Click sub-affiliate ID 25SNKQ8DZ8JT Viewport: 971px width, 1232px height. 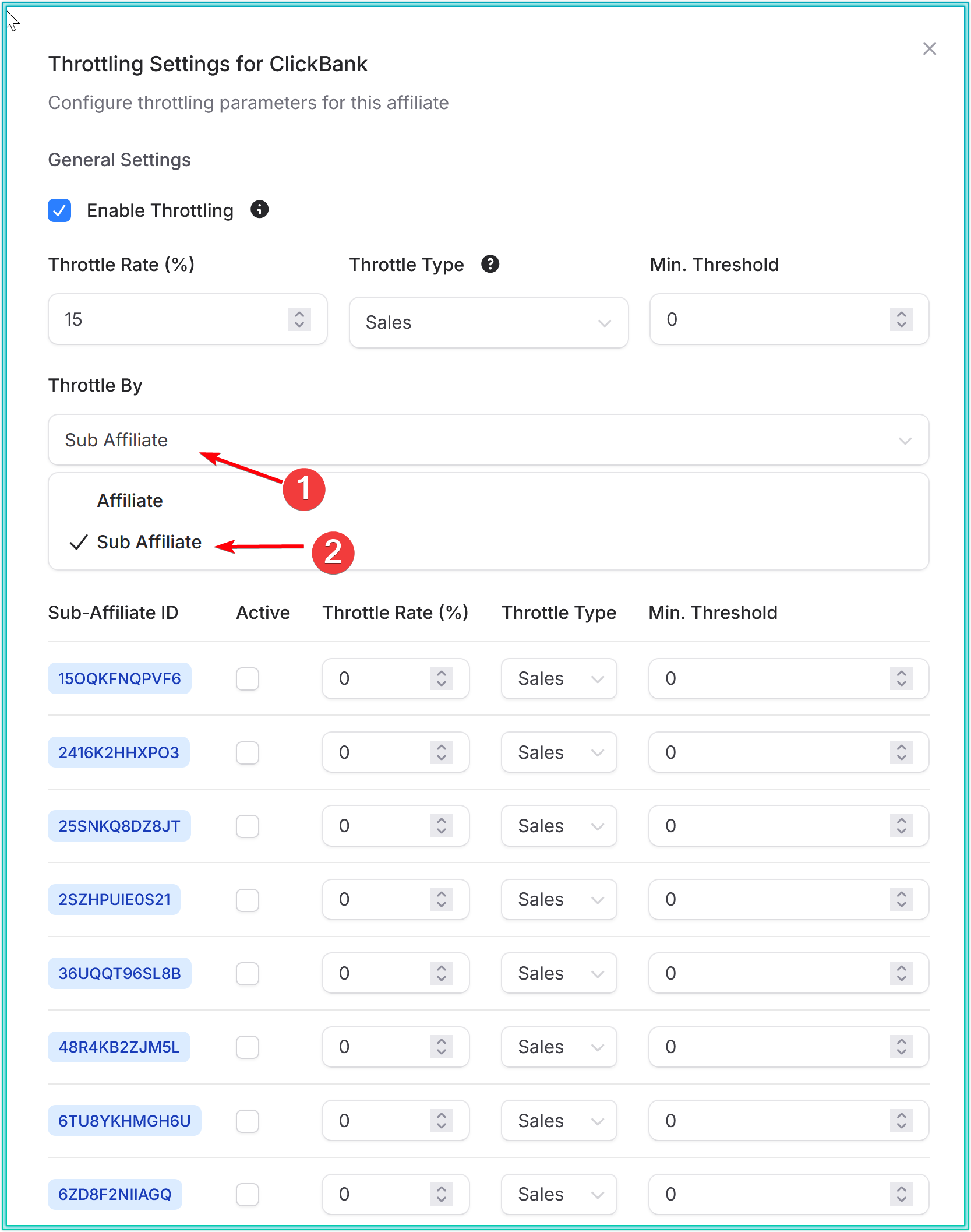[x=119, y=826]
